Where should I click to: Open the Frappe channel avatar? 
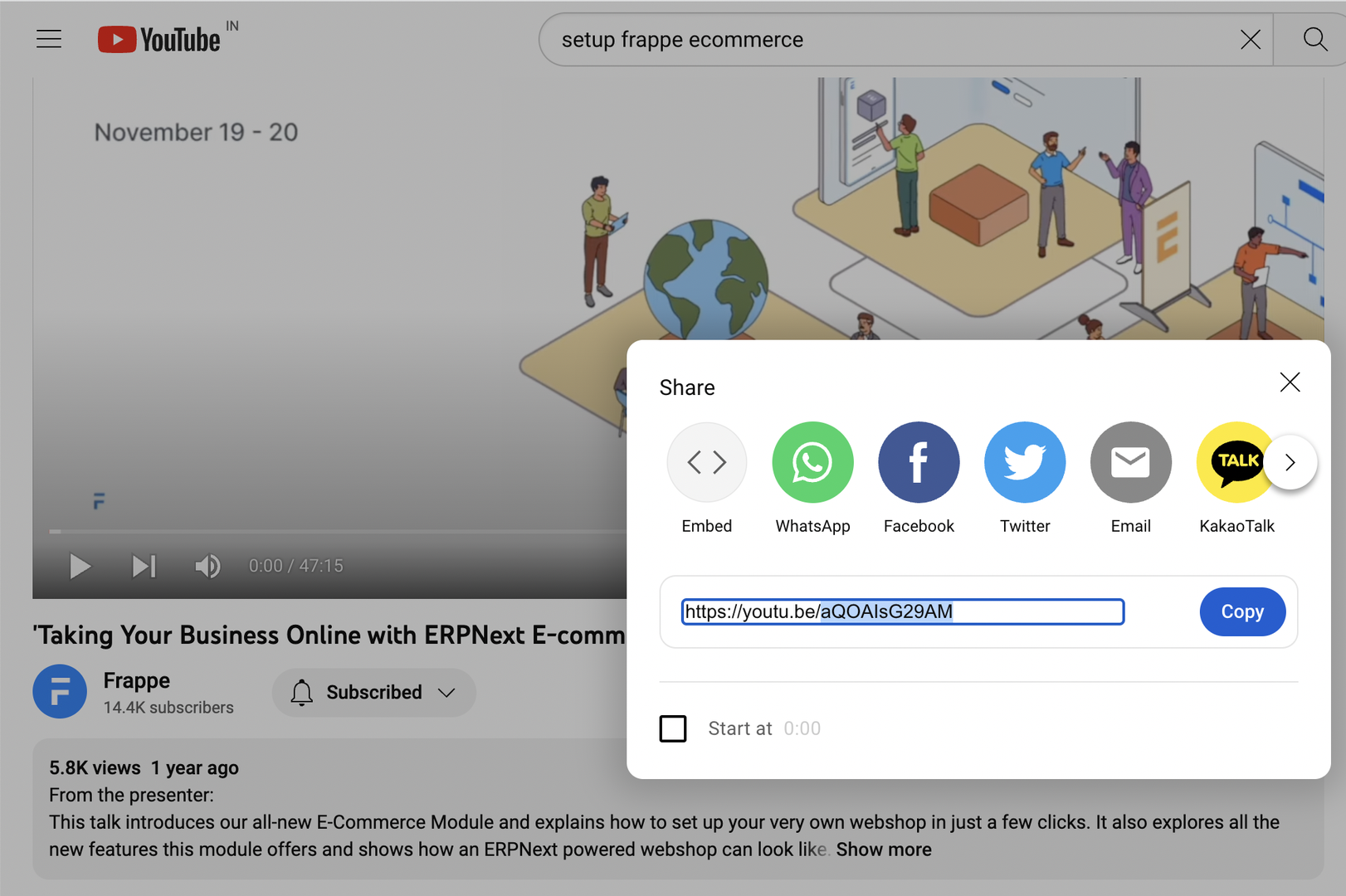[x=60, y=691]
